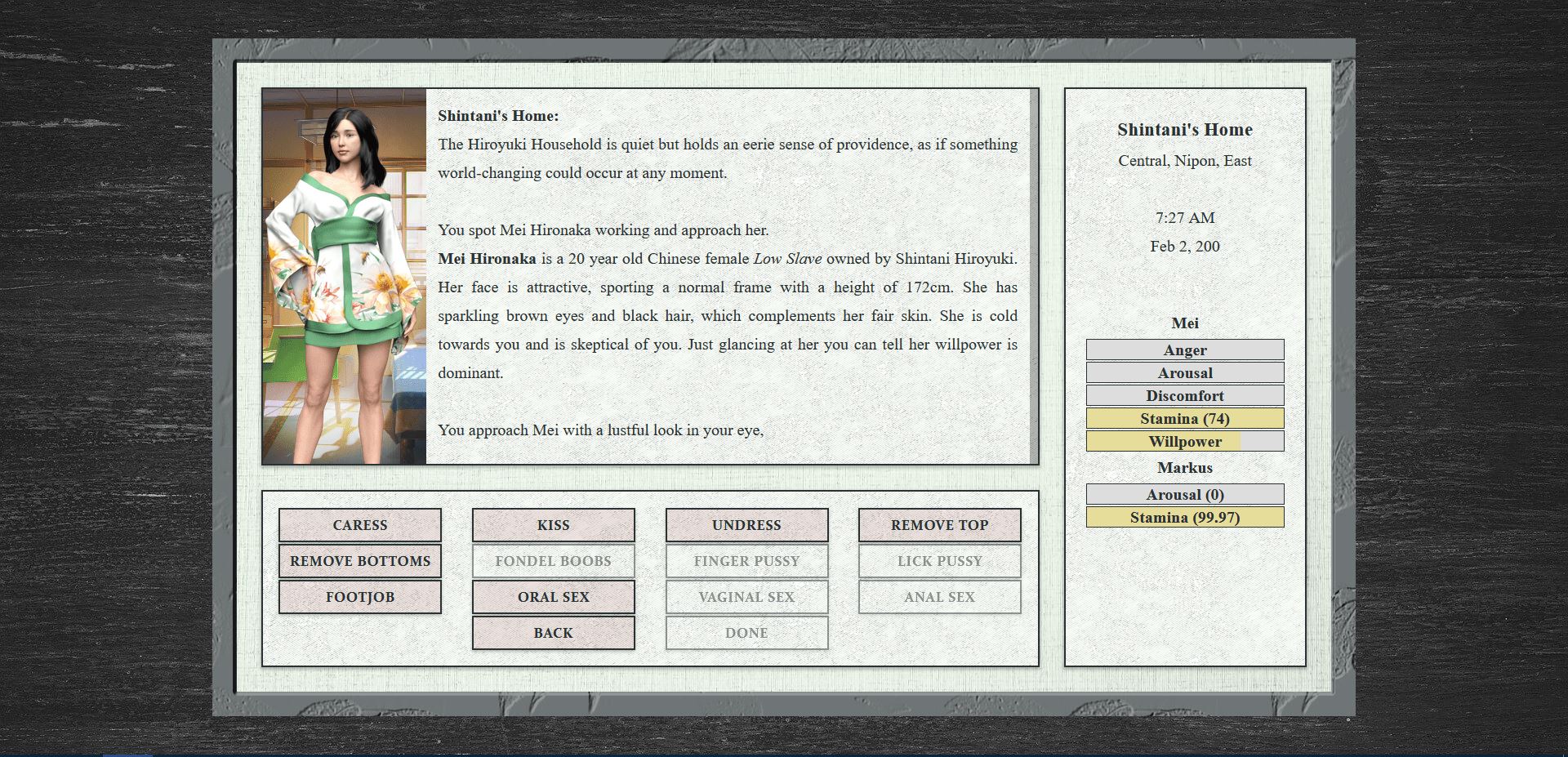
Task: Click Mei Hironaka's portrait image
Action: 344,276
